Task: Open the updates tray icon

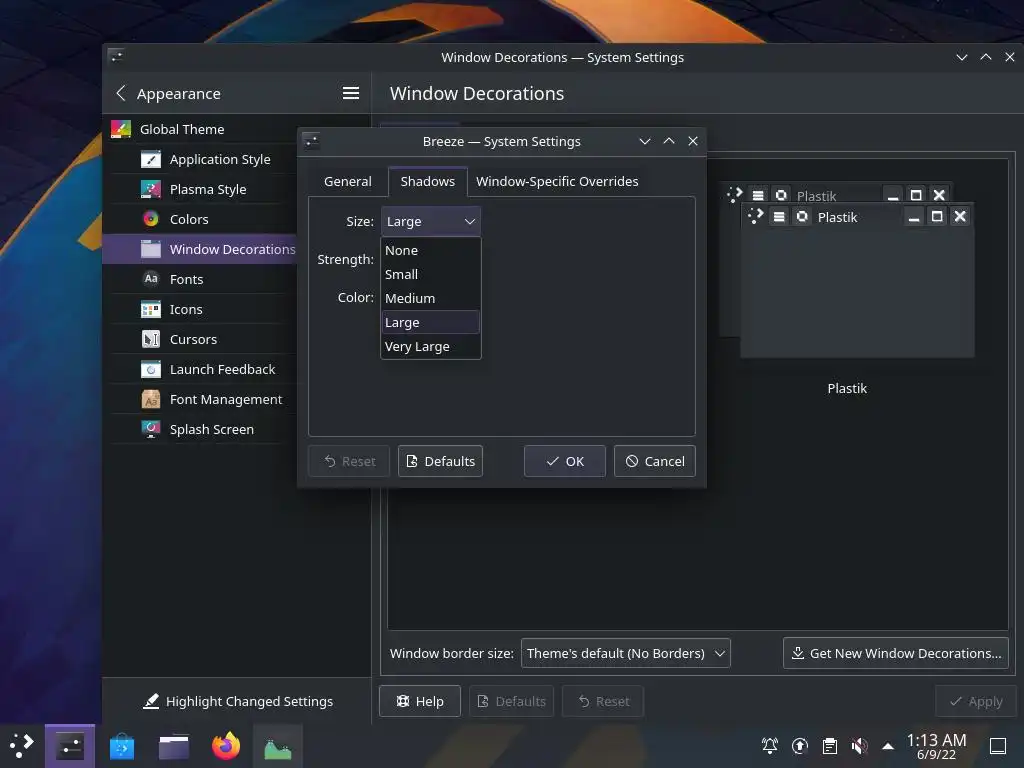Action: tap(800, 746)
